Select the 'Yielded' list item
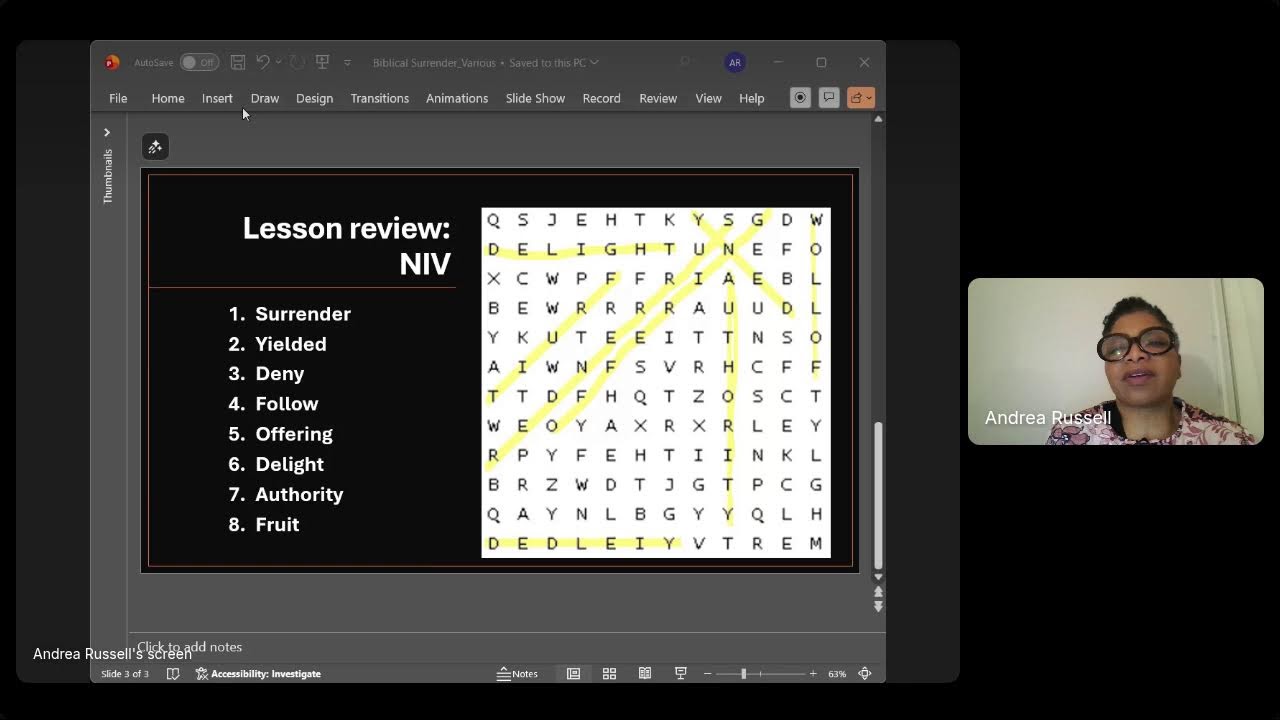The width and height of the screenshot is (1280, 720). (x=291, y=344)
